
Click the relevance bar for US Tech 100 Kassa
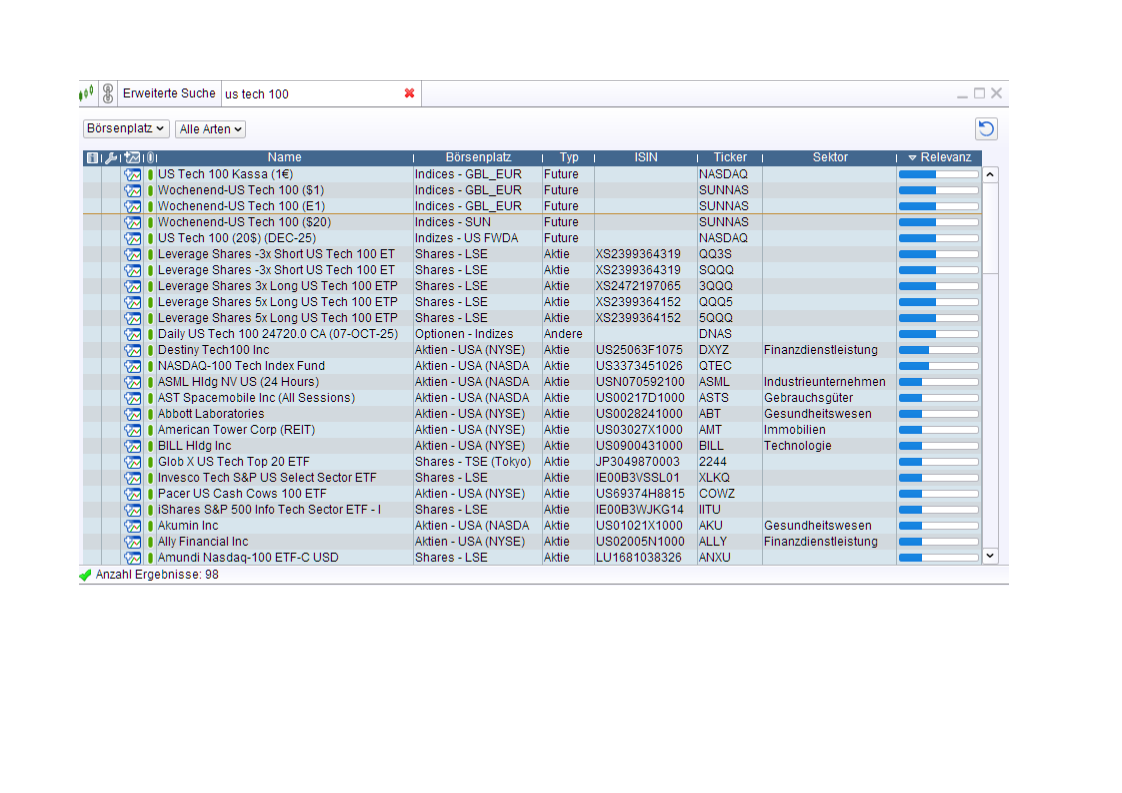click(x=938, y=175)
